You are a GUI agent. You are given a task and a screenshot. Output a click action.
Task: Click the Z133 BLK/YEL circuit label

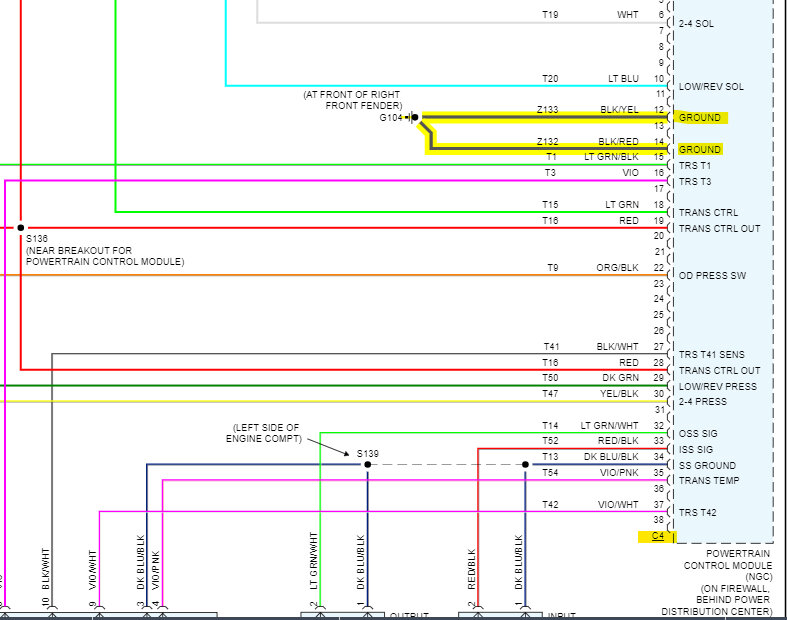587,109
